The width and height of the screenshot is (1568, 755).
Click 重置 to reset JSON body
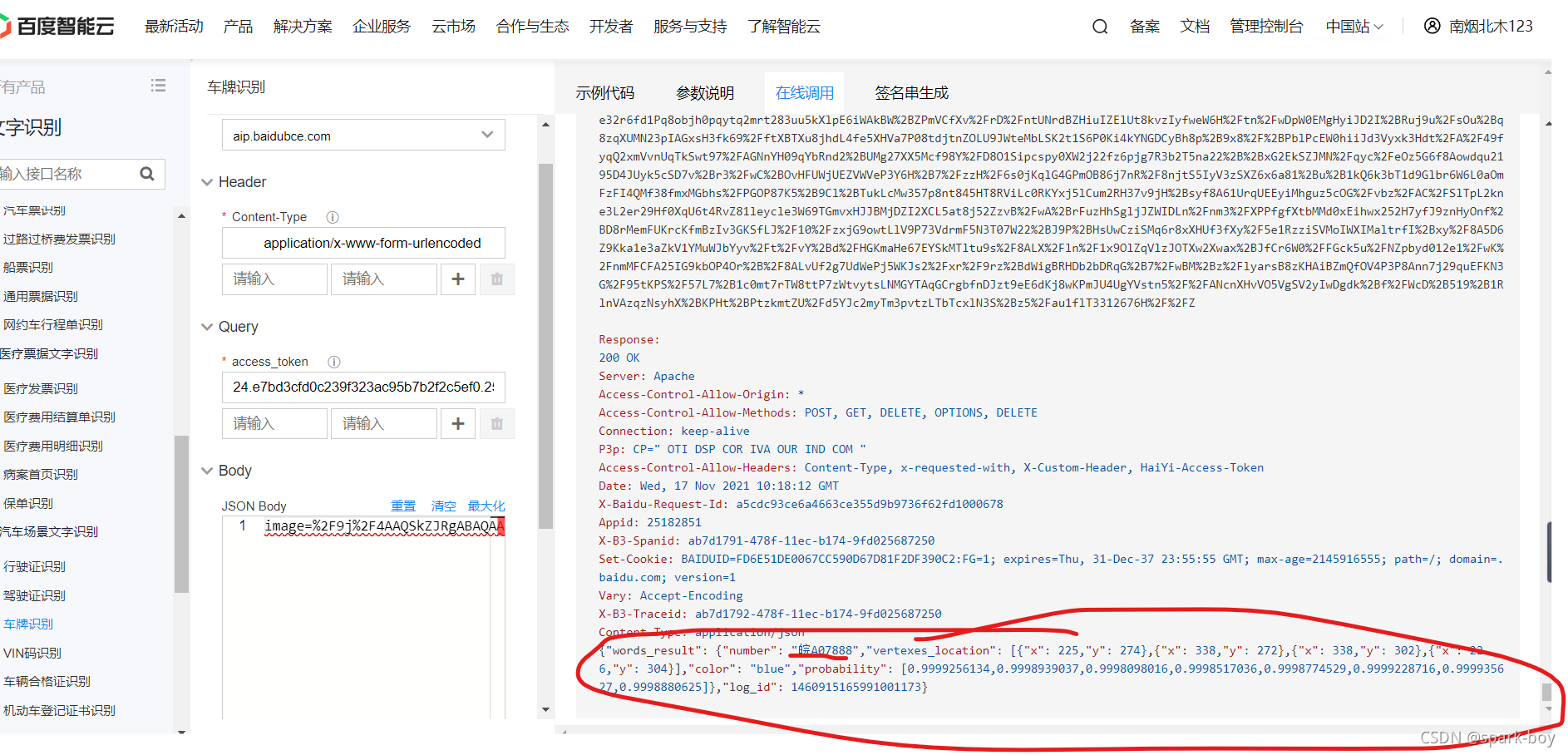pos(403,506)
